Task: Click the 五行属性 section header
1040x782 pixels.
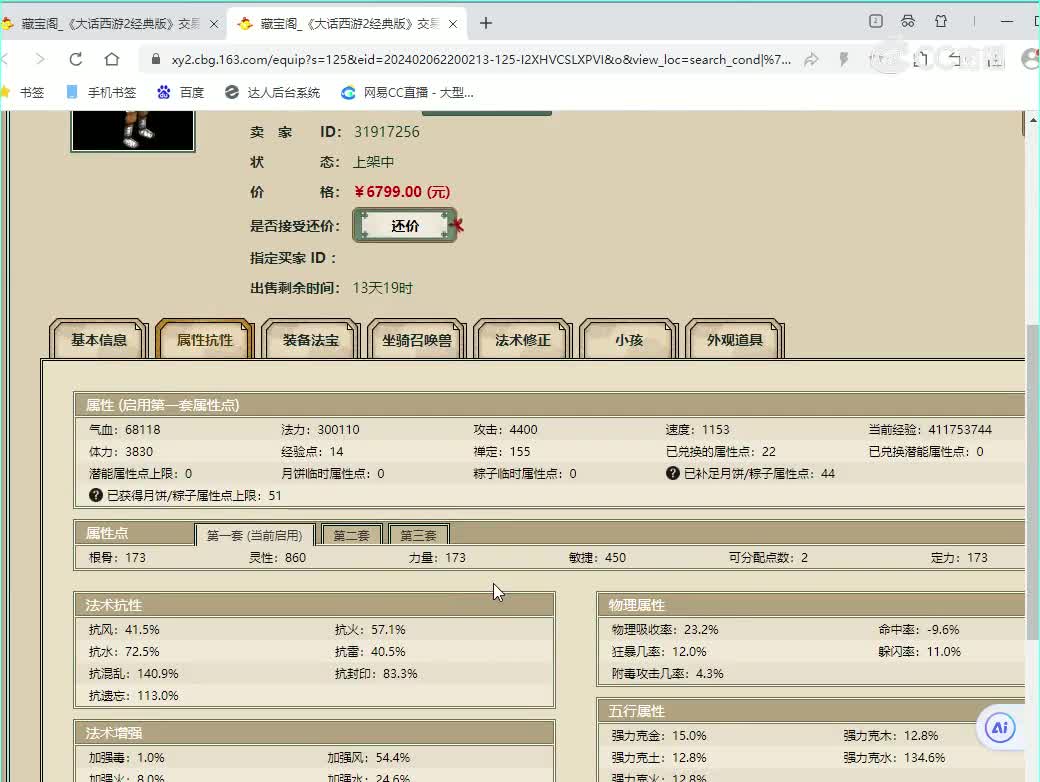Action: click(811, 711)
